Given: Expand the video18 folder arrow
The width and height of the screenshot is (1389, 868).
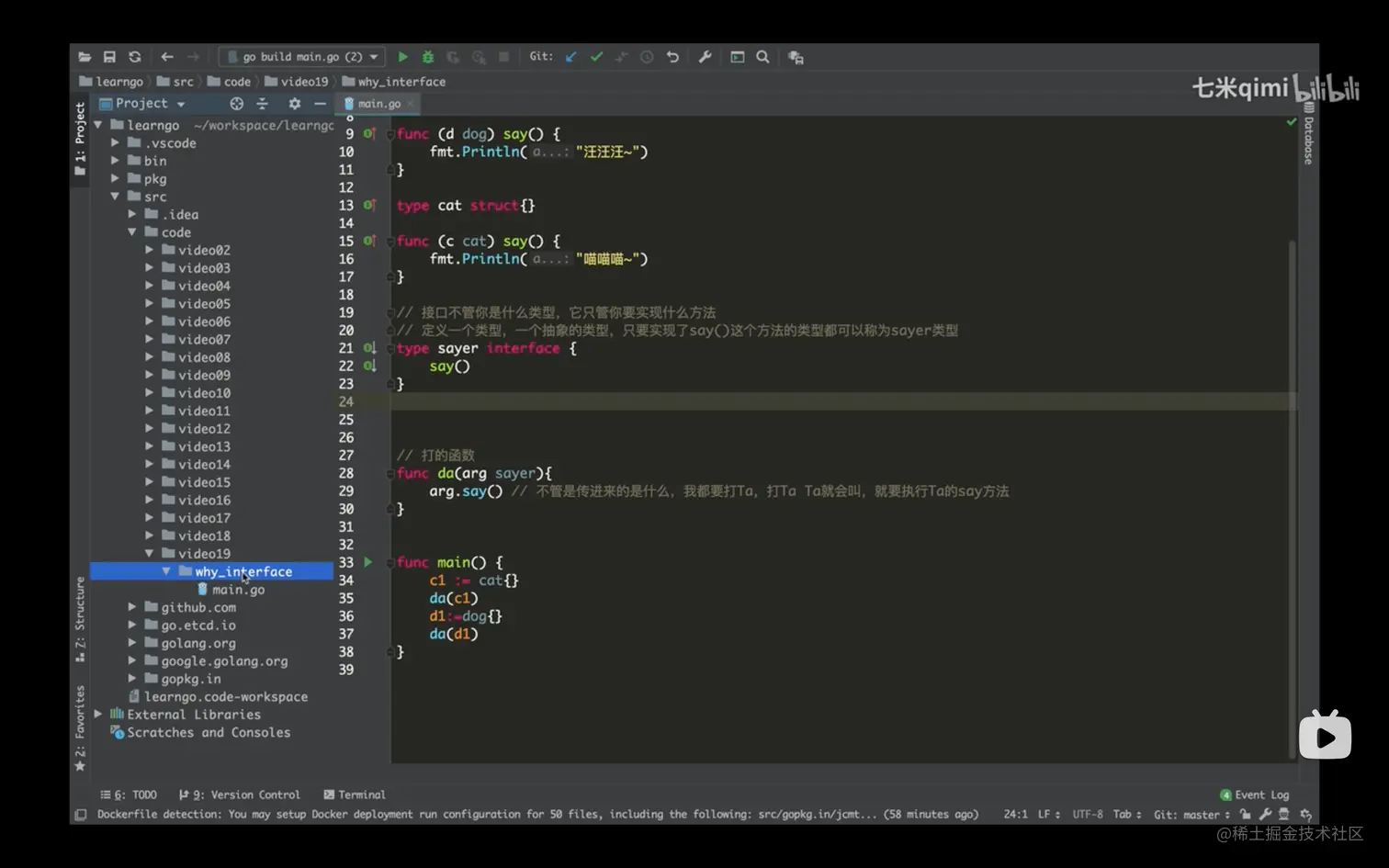Looking at the screenshot, I should (149, 535).
